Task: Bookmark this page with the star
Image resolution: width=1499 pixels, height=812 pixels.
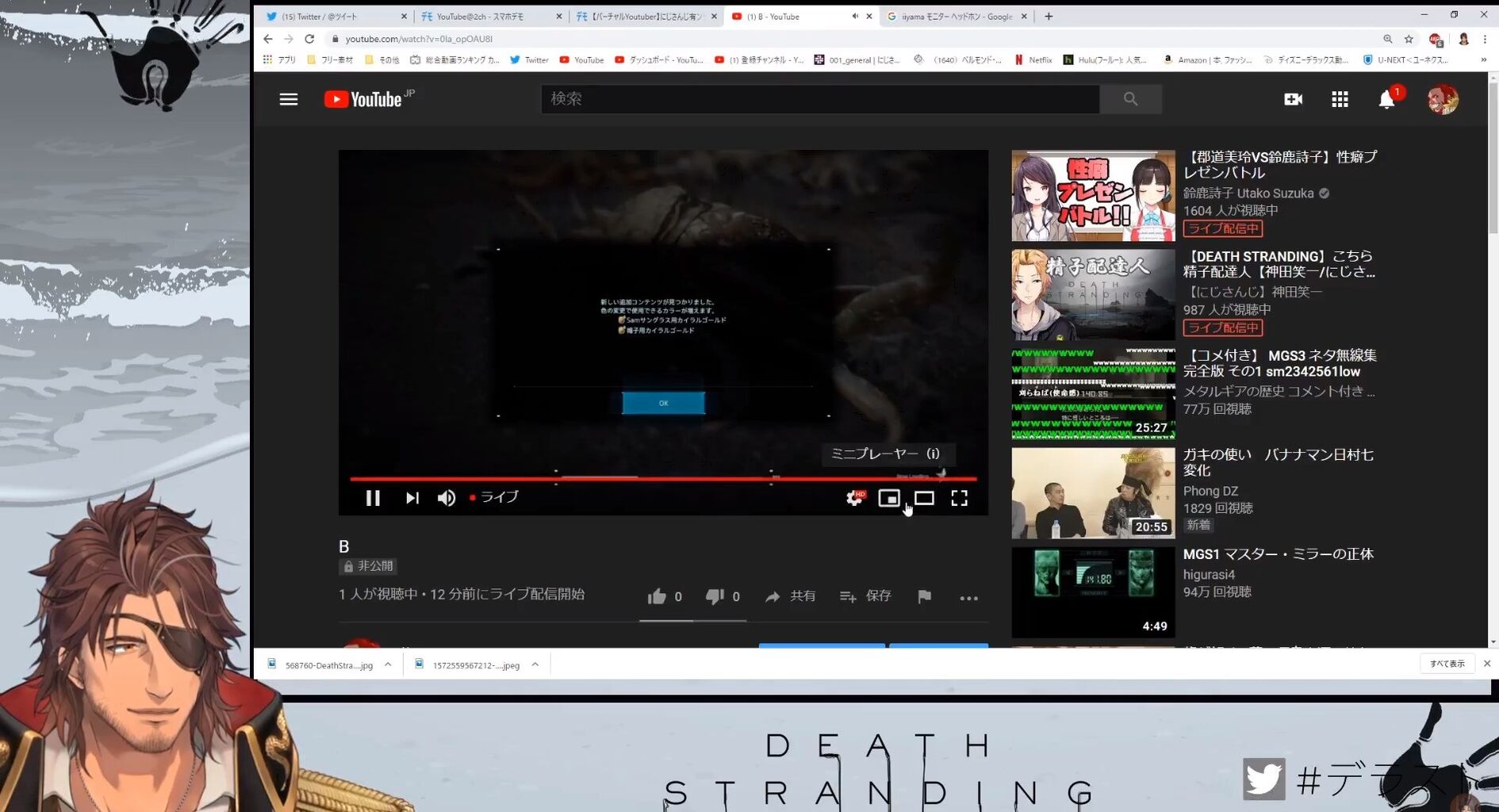Action: pyautogui.click(x=1409, y=39)
